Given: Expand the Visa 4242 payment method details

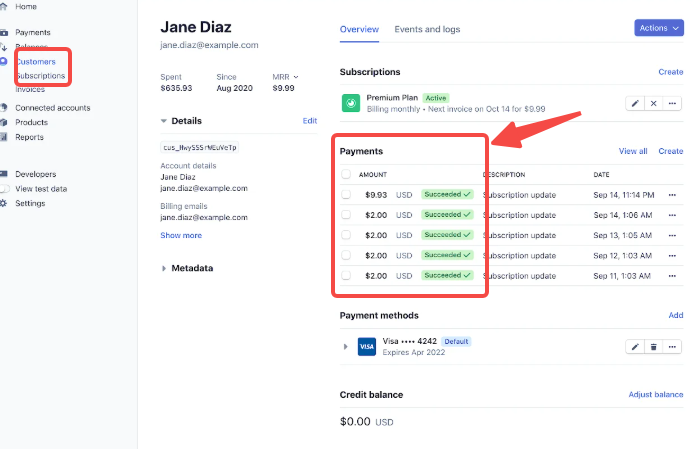Looking at the screenshot, I should click(346, 346).
